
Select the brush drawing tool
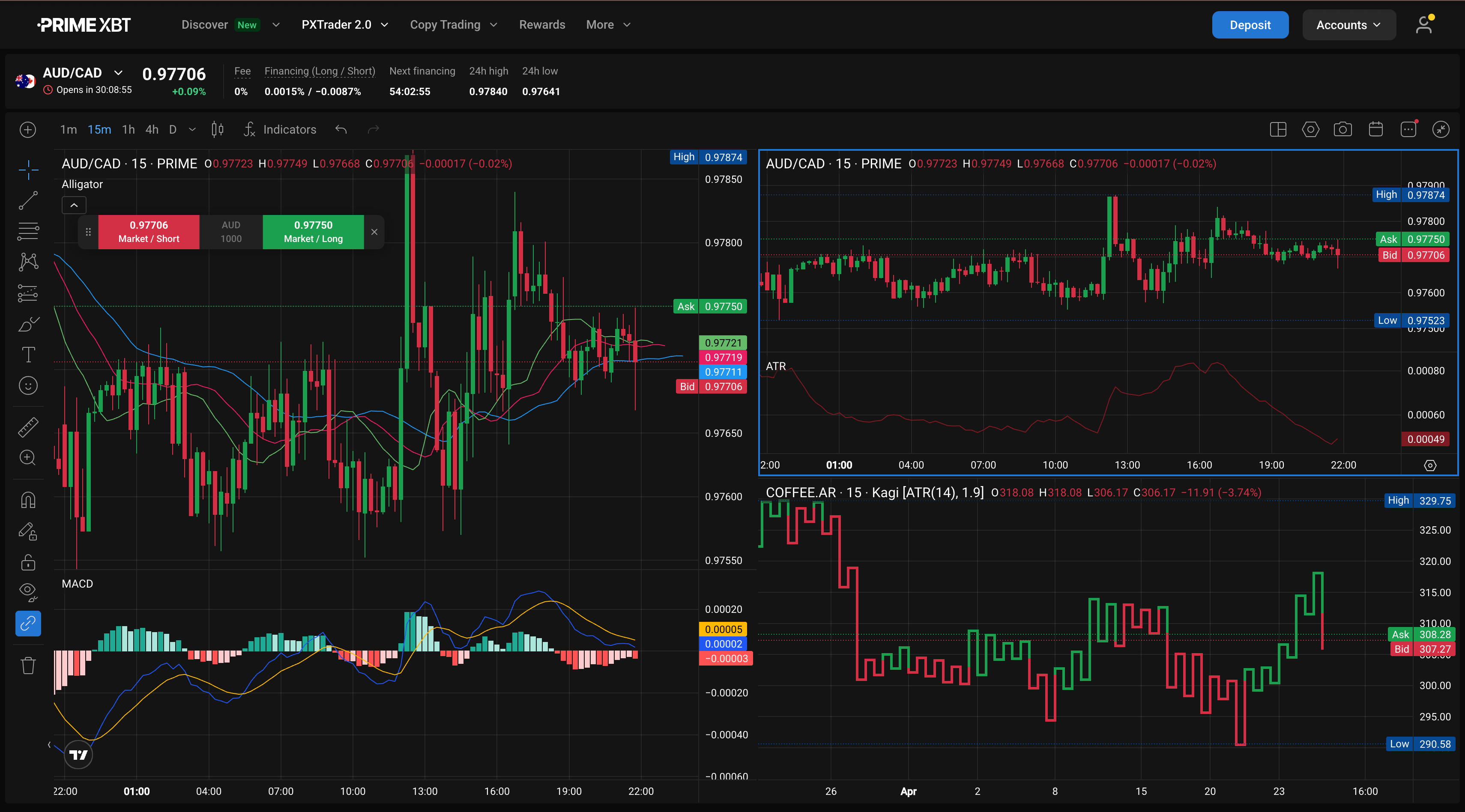[x=28, y=324]
